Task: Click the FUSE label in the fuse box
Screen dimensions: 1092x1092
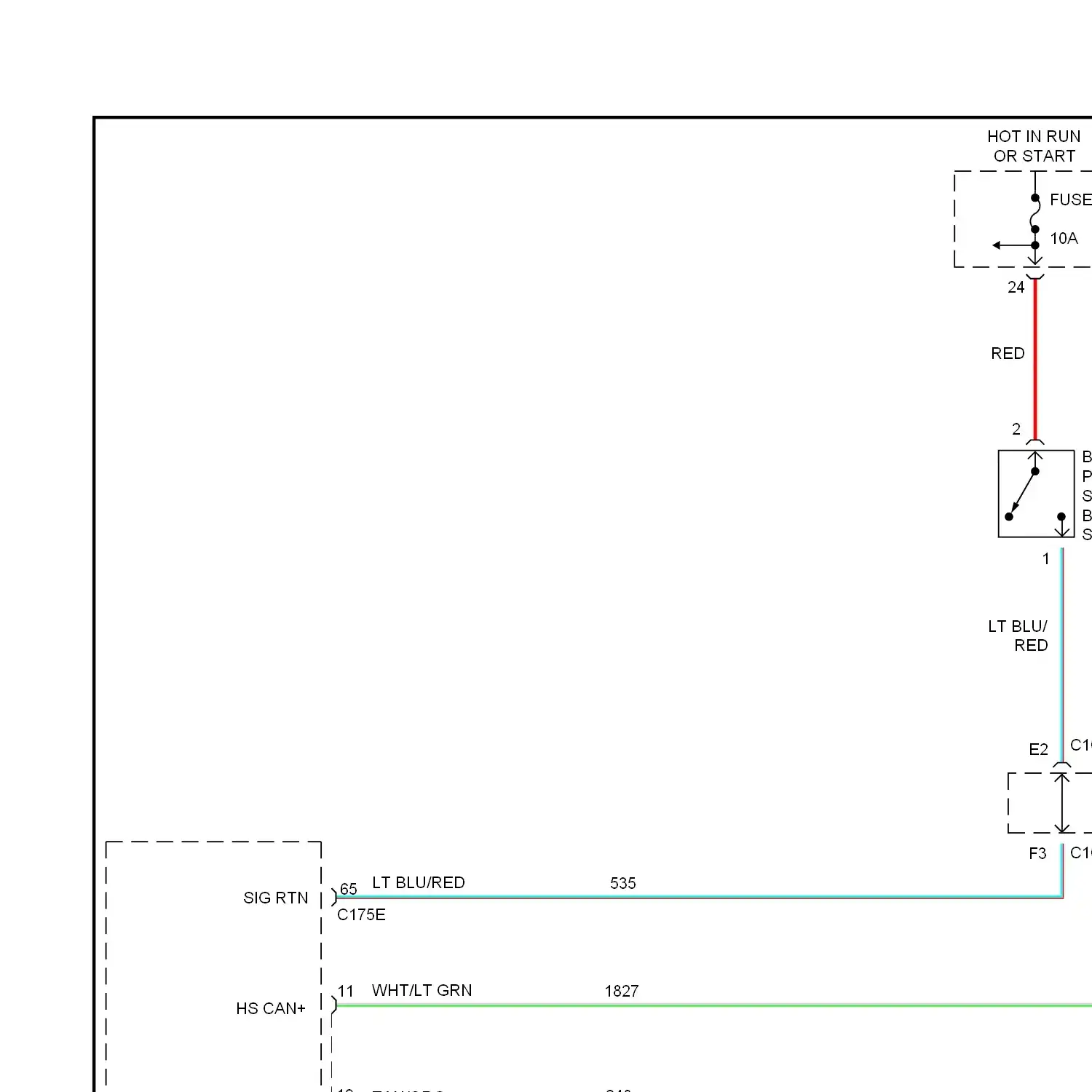Action: pos(1071,199)
